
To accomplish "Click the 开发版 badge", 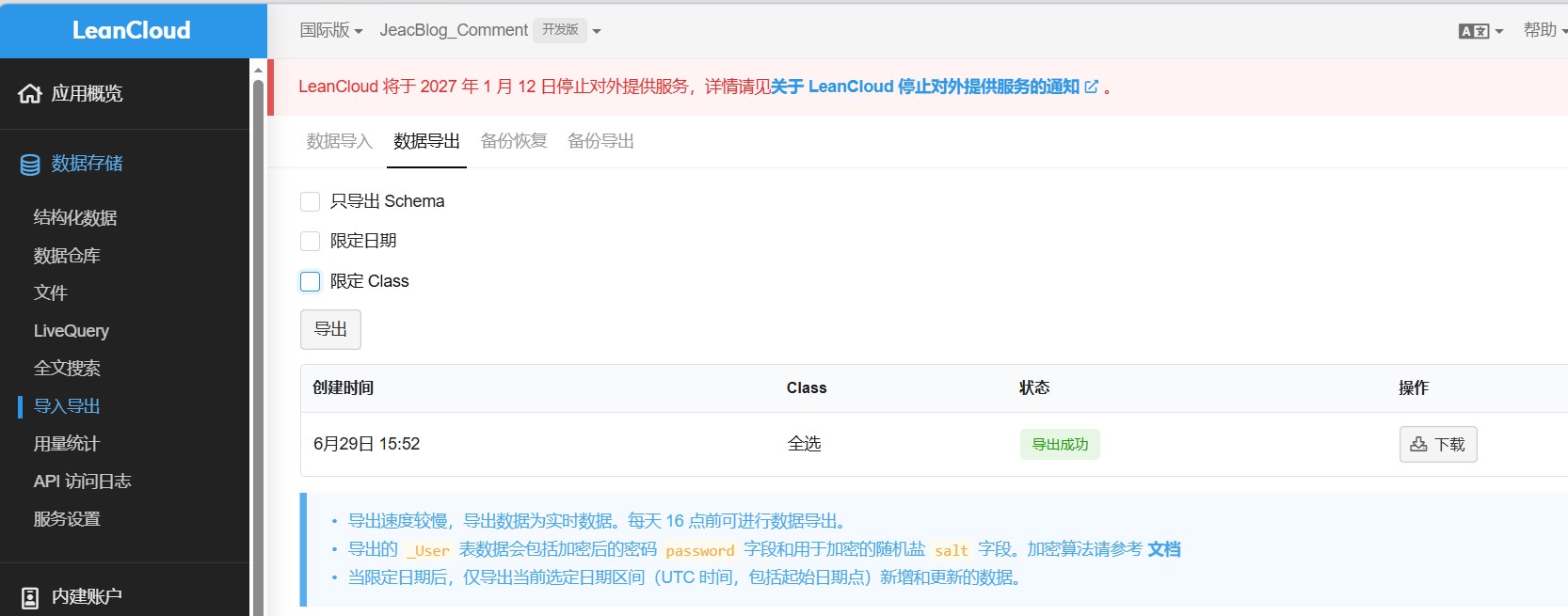I will click(560, 30).
